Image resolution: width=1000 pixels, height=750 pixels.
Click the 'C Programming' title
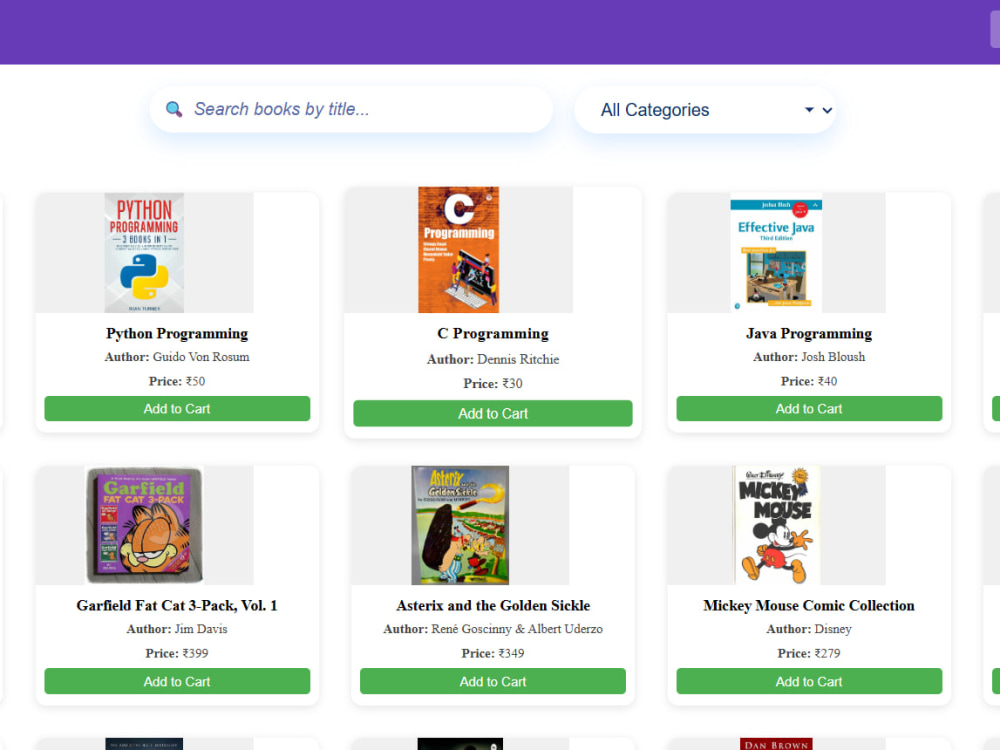493,334
